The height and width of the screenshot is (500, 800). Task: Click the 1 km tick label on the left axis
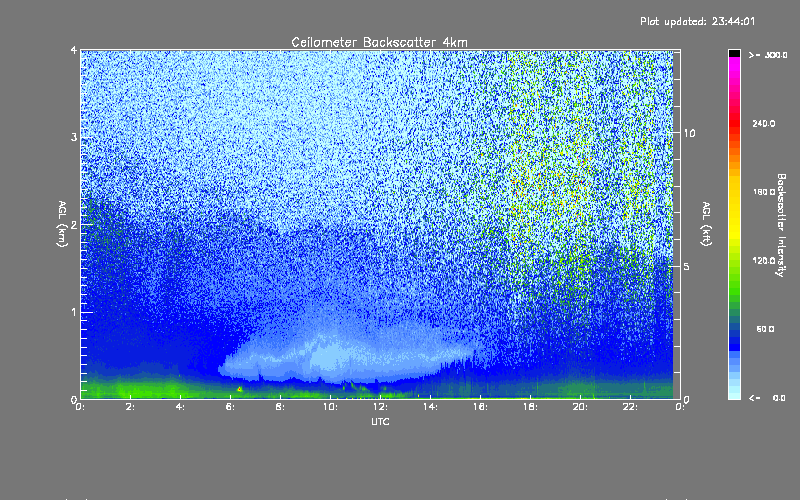(x=74, y=312)
